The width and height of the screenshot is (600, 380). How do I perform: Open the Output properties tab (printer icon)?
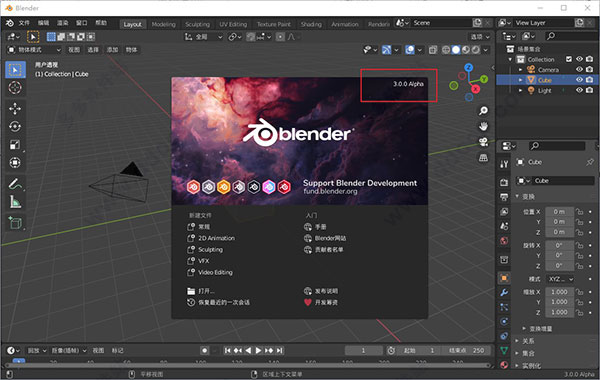pos(504,197)
